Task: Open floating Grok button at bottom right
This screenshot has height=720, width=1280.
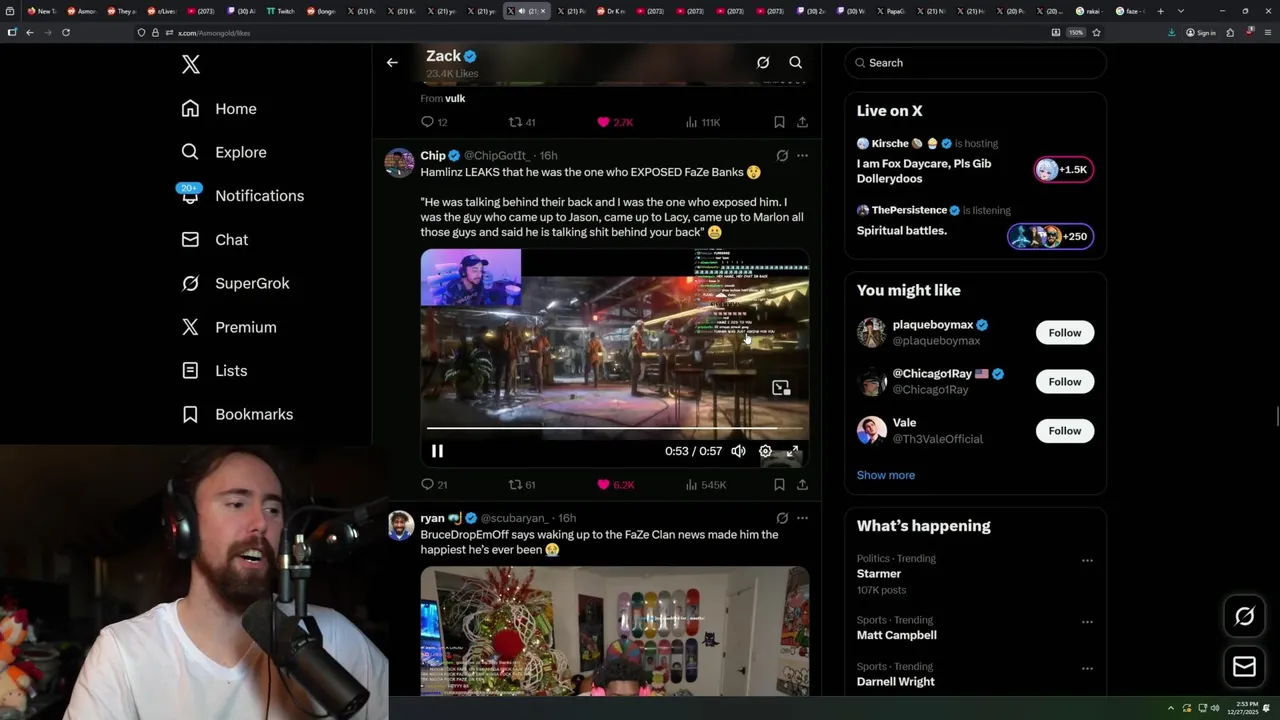Action: pos(1245,617)
